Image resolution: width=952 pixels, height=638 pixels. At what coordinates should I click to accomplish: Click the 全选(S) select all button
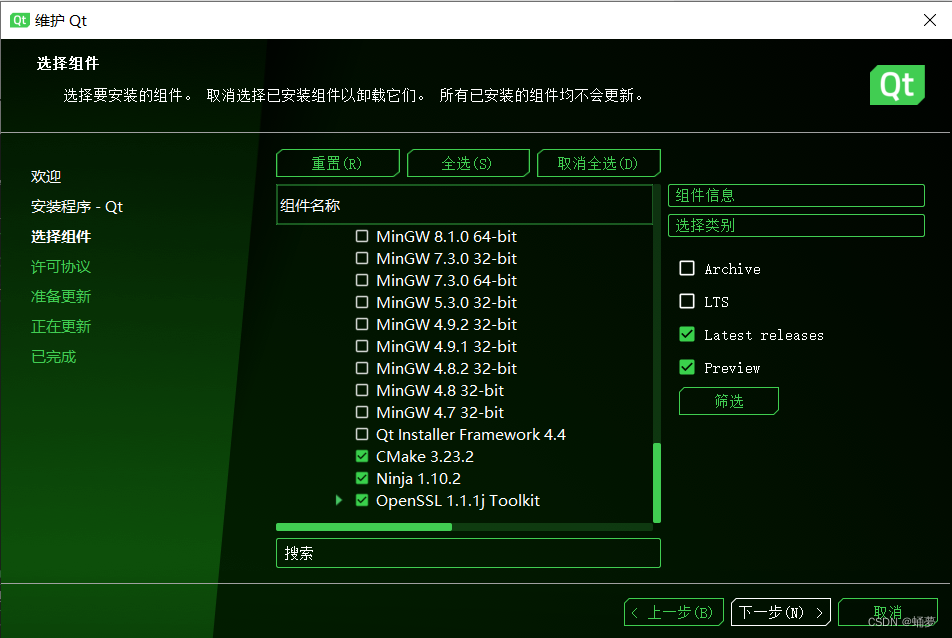coord(468,163)
